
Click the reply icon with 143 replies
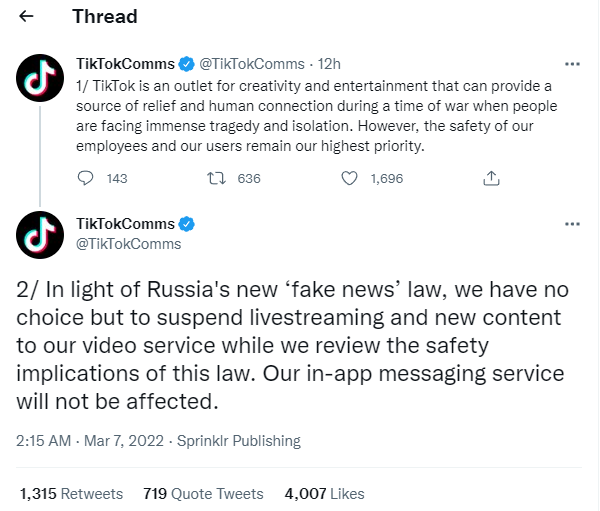click(86, 178)
